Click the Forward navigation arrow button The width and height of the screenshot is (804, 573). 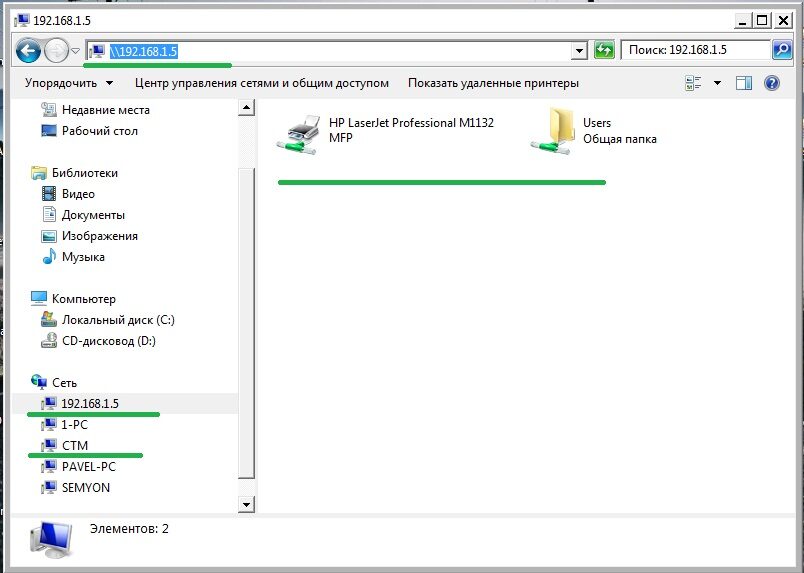tap(56, 50)
